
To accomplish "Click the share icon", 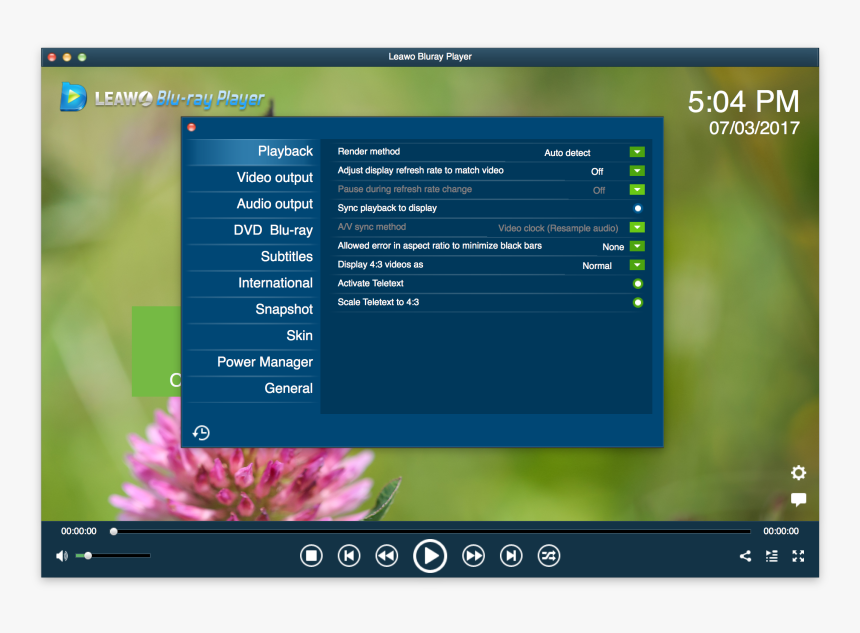I will click(x=745, y=555).
